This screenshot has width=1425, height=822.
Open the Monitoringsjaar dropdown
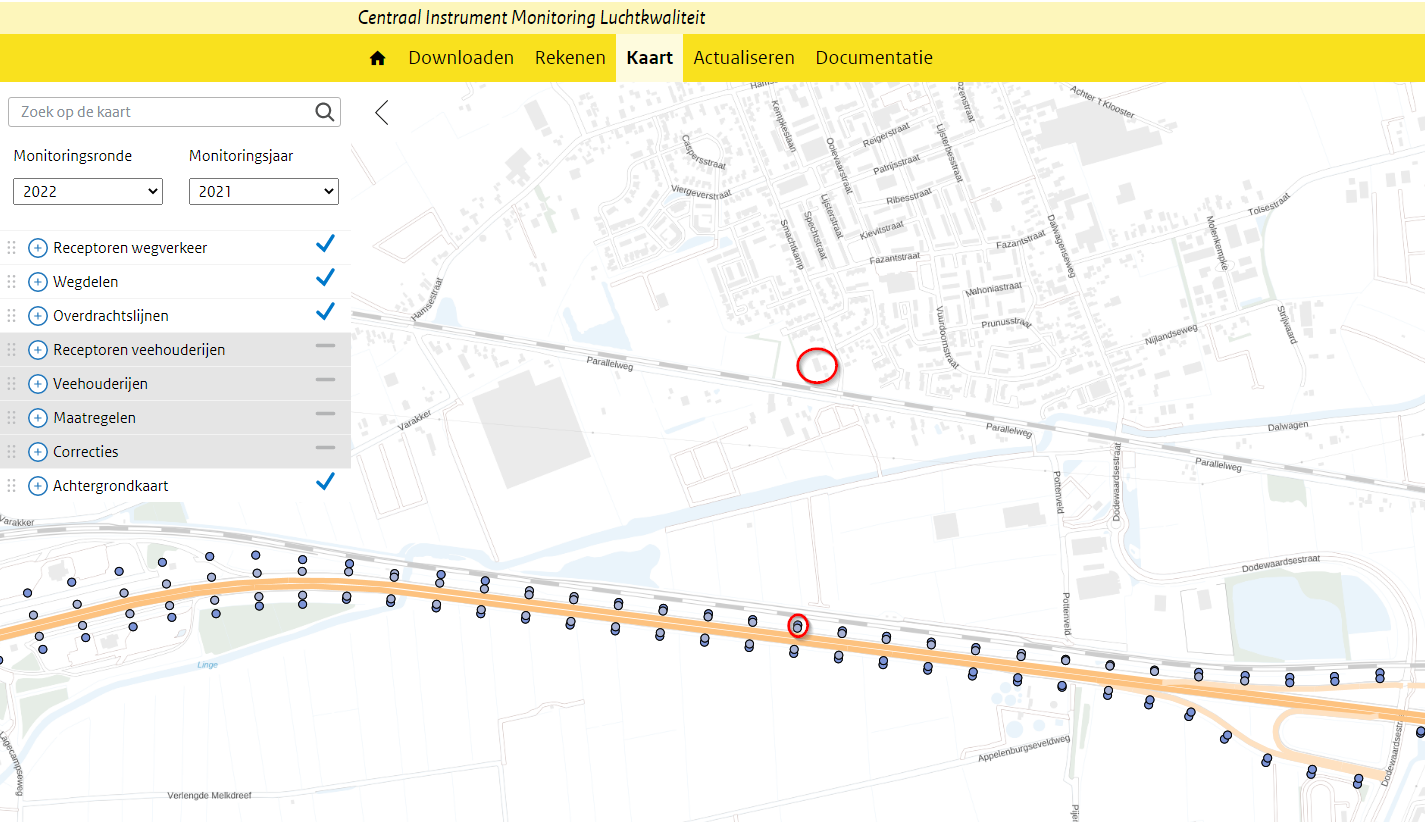coord(264,191)
